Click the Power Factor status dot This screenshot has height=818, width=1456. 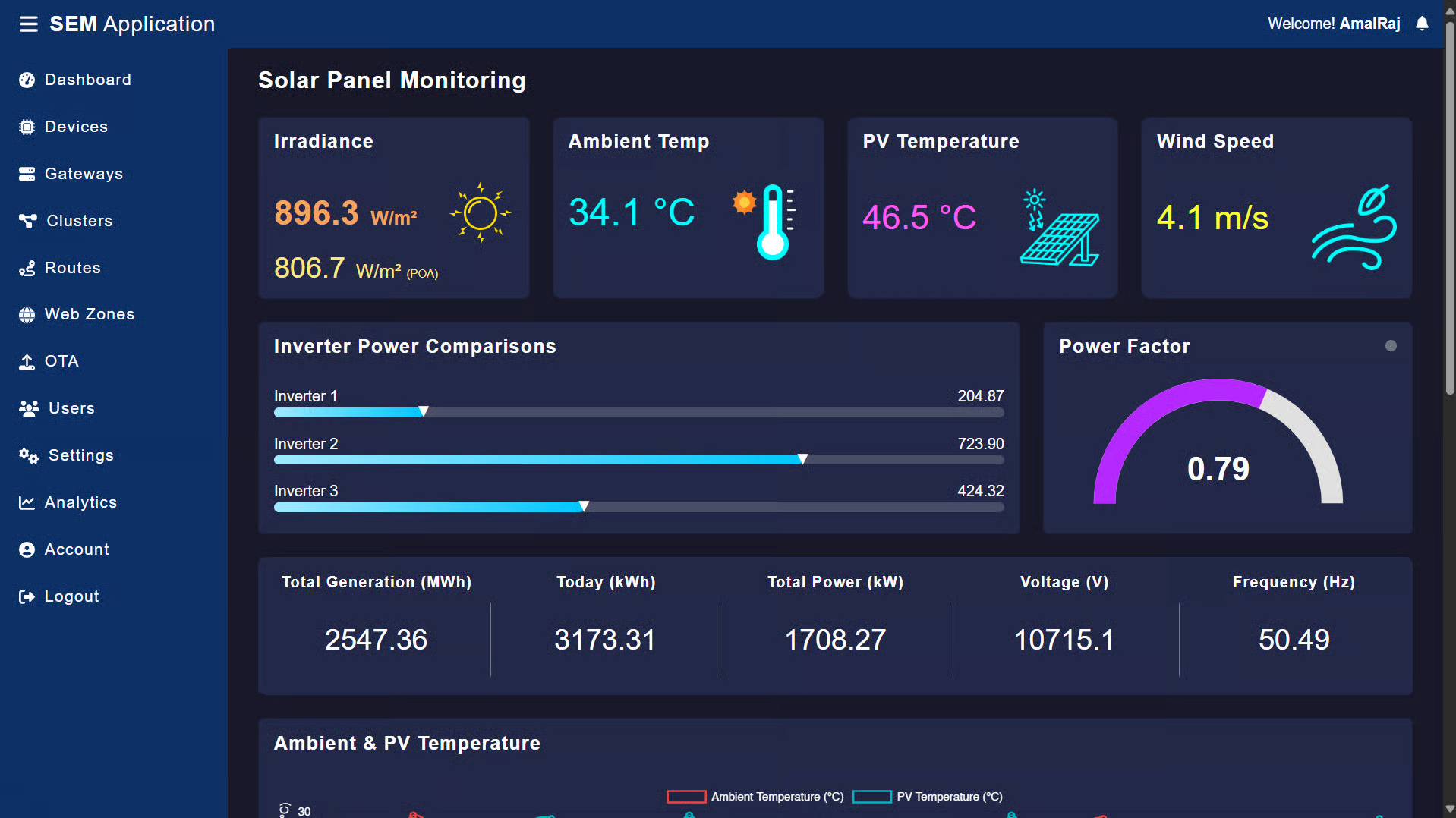1391,346
